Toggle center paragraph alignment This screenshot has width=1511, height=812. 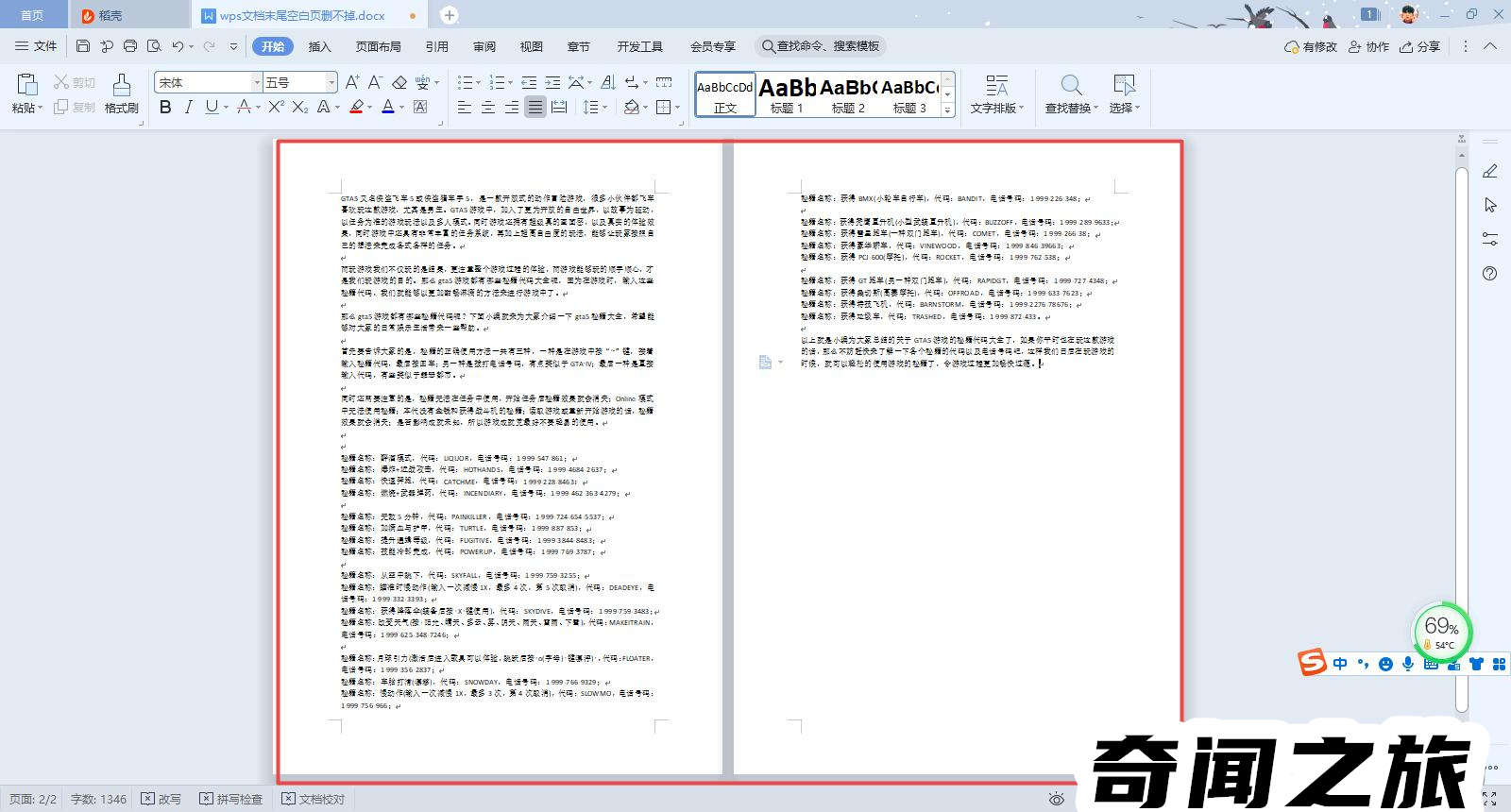[488, 107]
